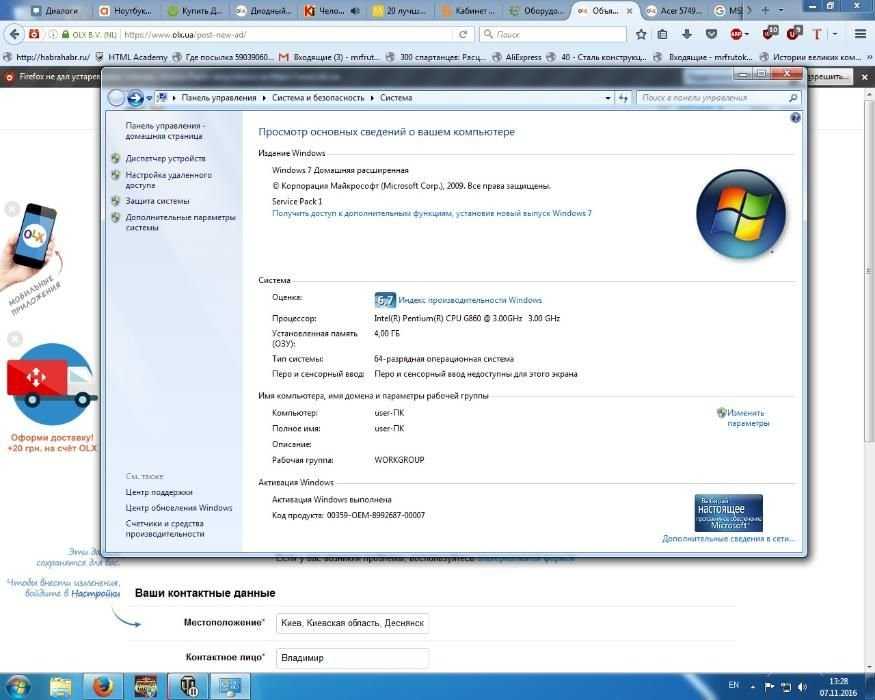Click the Система и безопасность breadcrumb
The width and height of the screenshot is (875, 700).
click(x=318, y=98)
